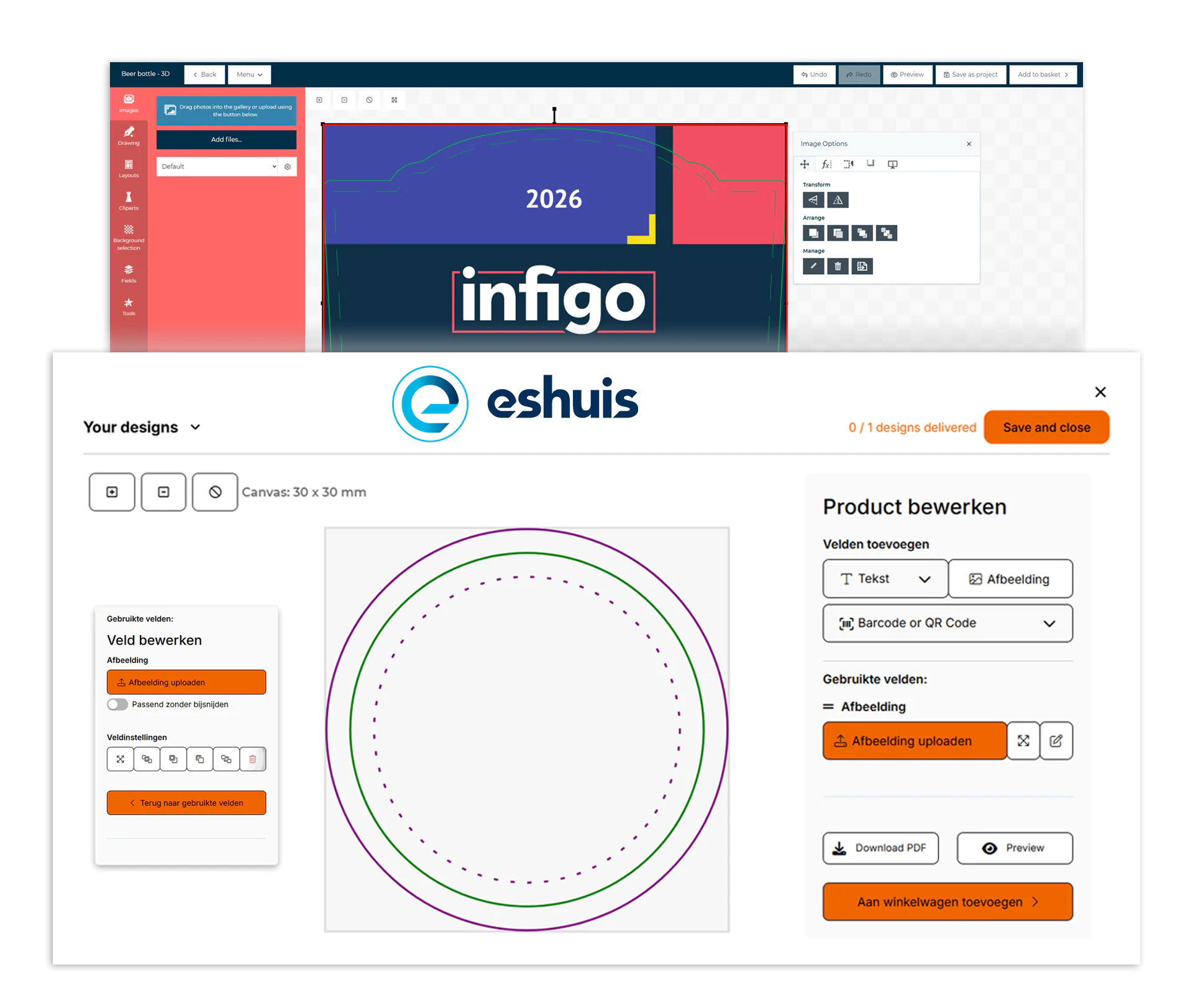Click Save and close button
The height and width of the screenshot is (1008, 1193).
coord(1046,428)
